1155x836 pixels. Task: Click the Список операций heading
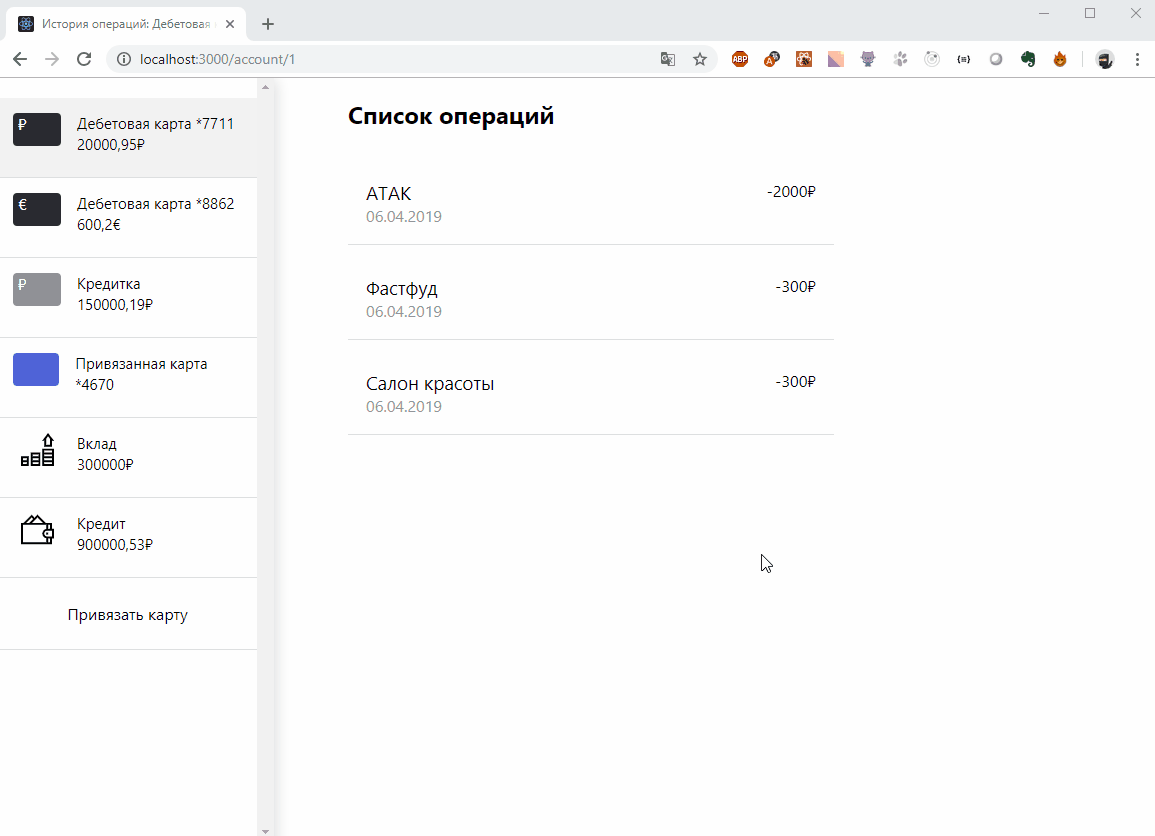tap(451, 116)
